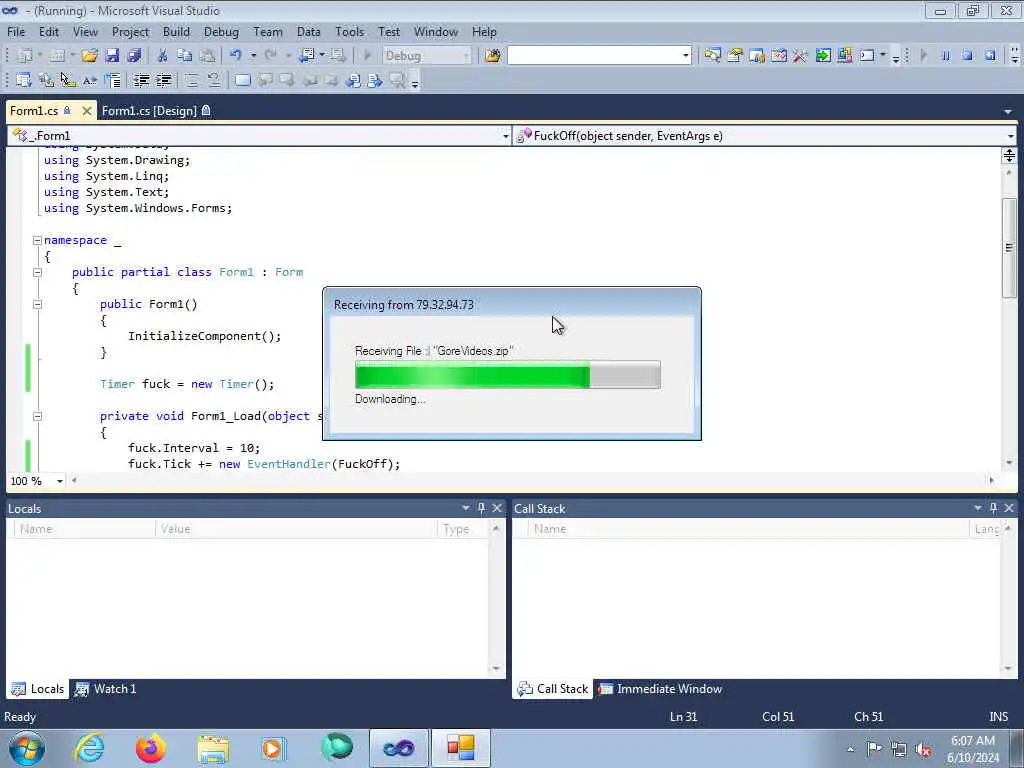This screenshot has height=768, width=1024.
Task: Click the GoreVideos.zip download progress bar
Action: [507, 375]
